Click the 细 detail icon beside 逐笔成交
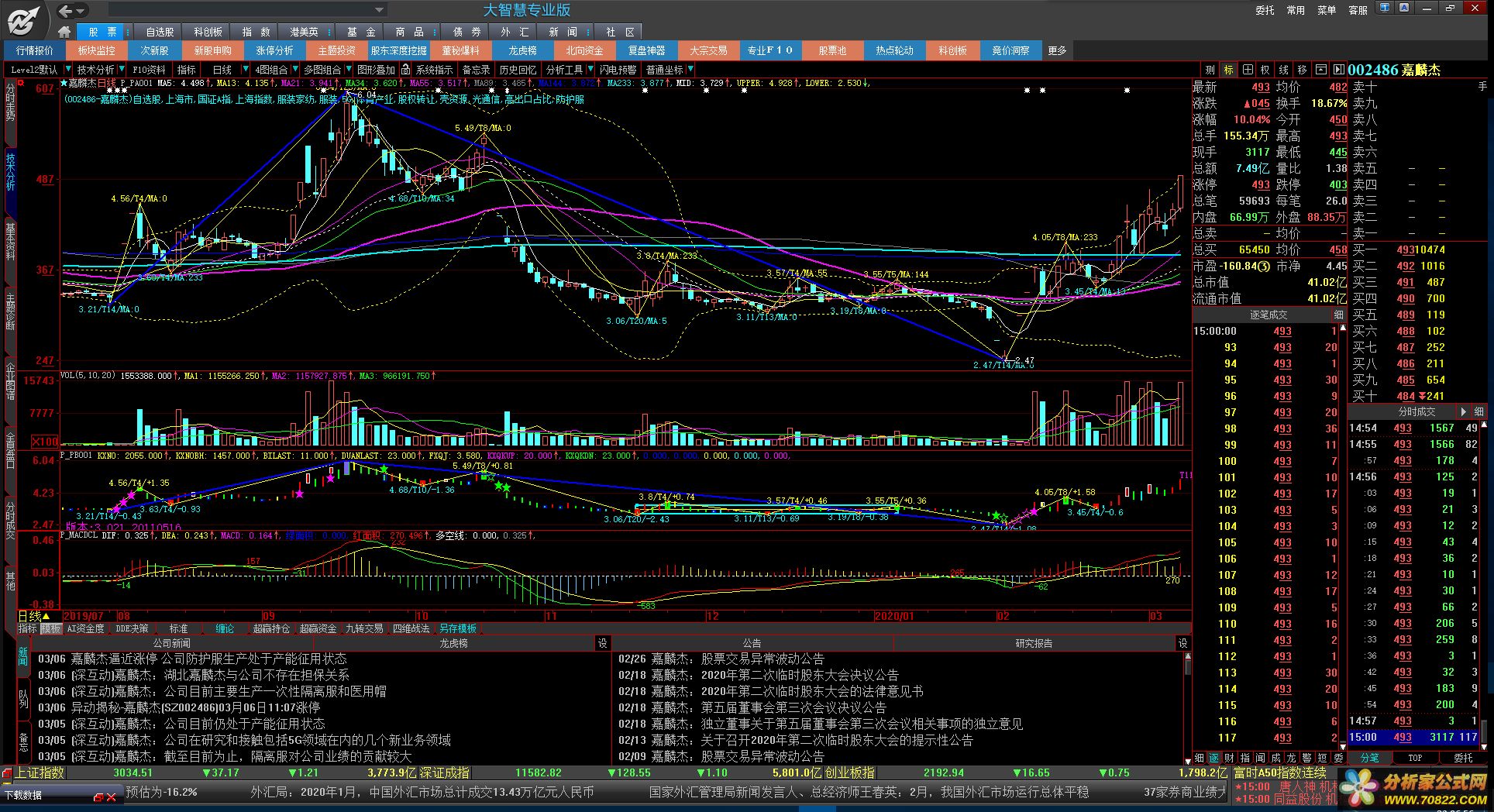1494x812 pixels. (x=1338, y=315)
